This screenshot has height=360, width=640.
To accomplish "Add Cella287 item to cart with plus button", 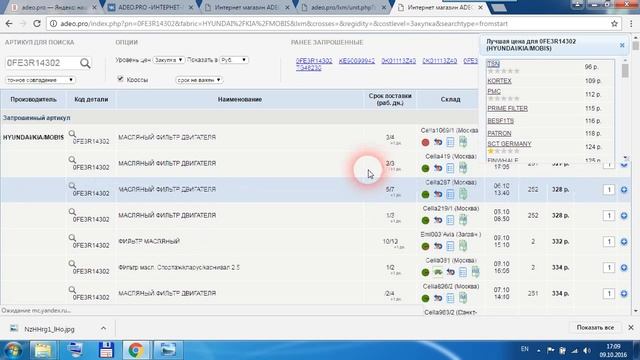I will [x=624, y=190].
